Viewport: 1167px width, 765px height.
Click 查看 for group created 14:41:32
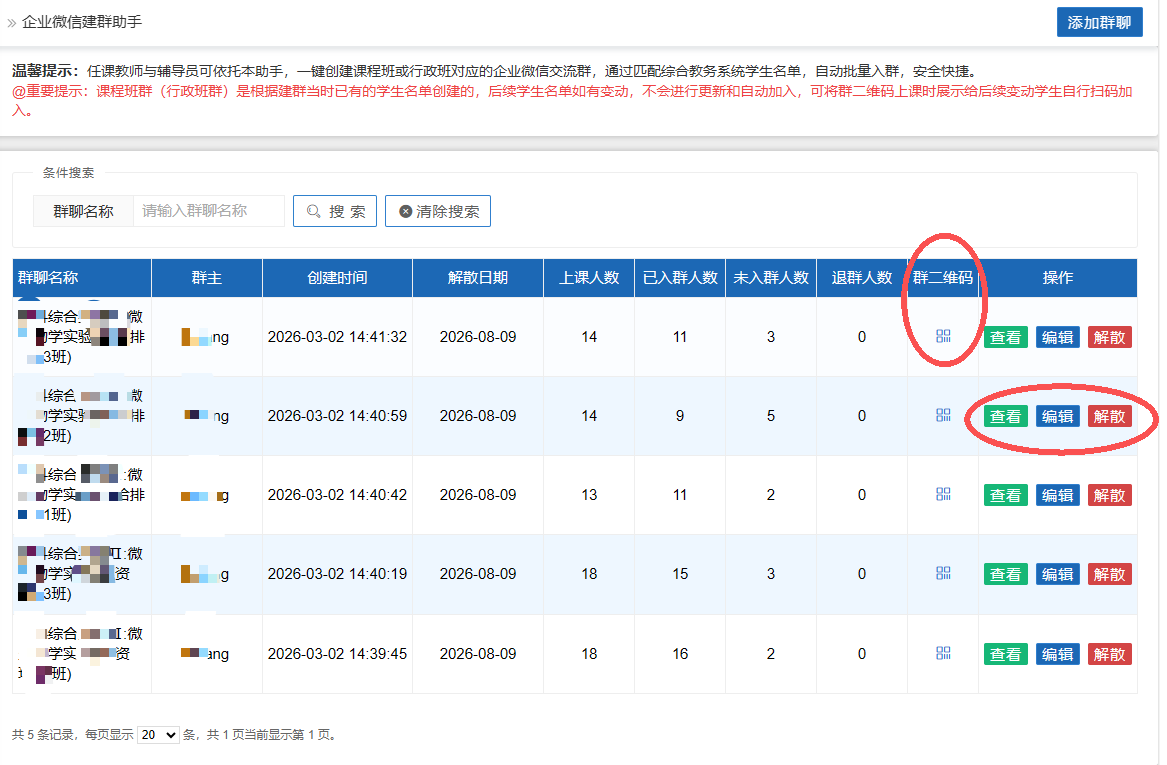pos(1005,337)
